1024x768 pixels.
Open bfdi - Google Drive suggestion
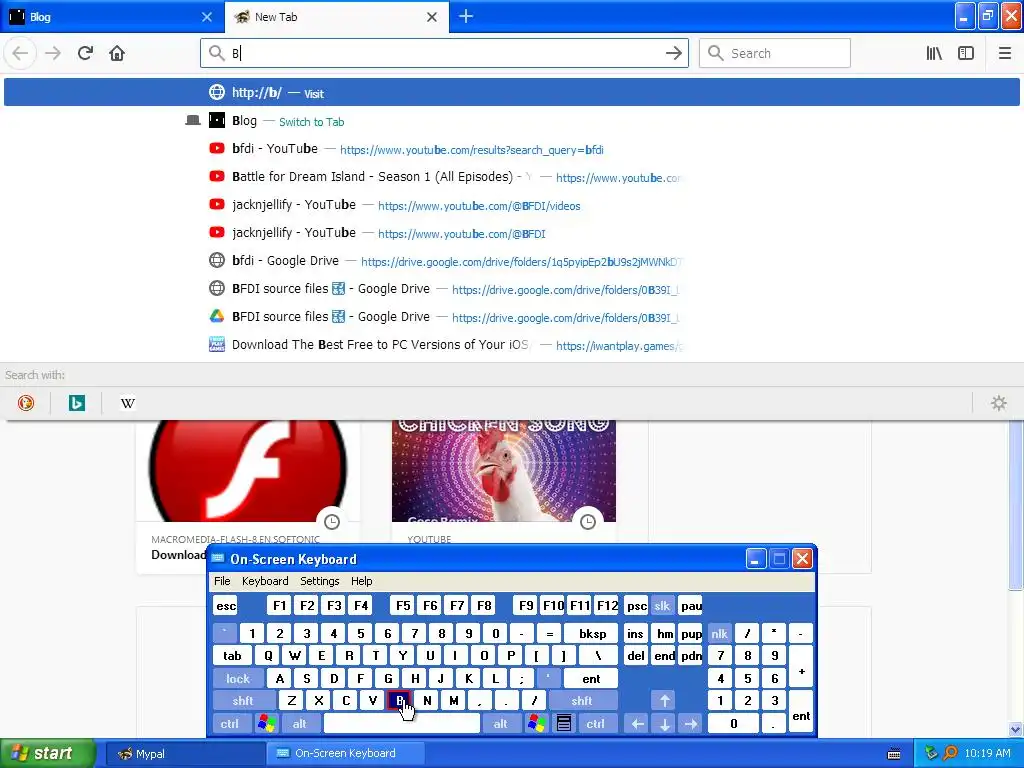[x=511, y=261]
